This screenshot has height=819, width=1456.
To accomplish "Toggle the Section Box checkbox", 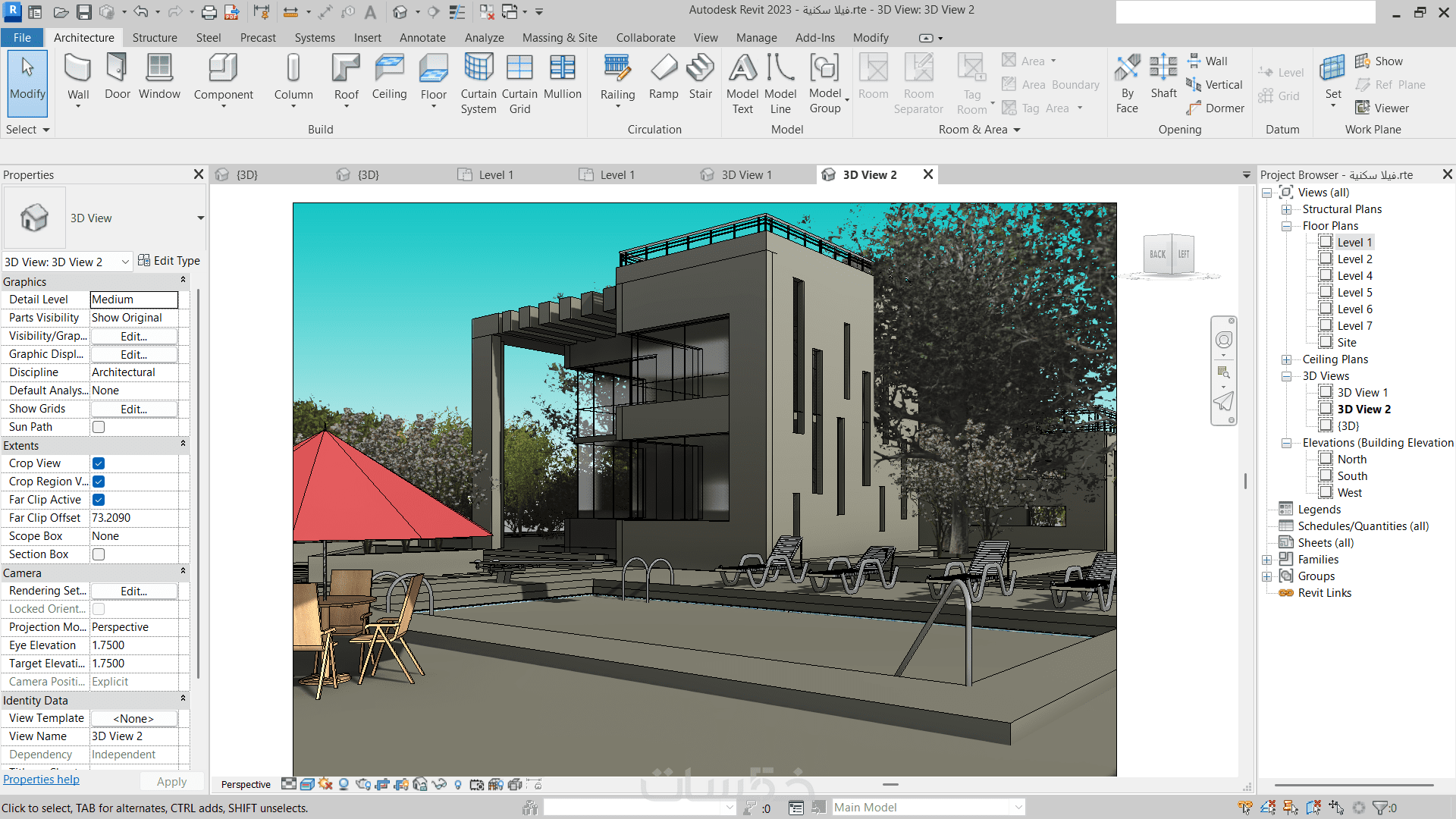I will click(x=99, y=554).
